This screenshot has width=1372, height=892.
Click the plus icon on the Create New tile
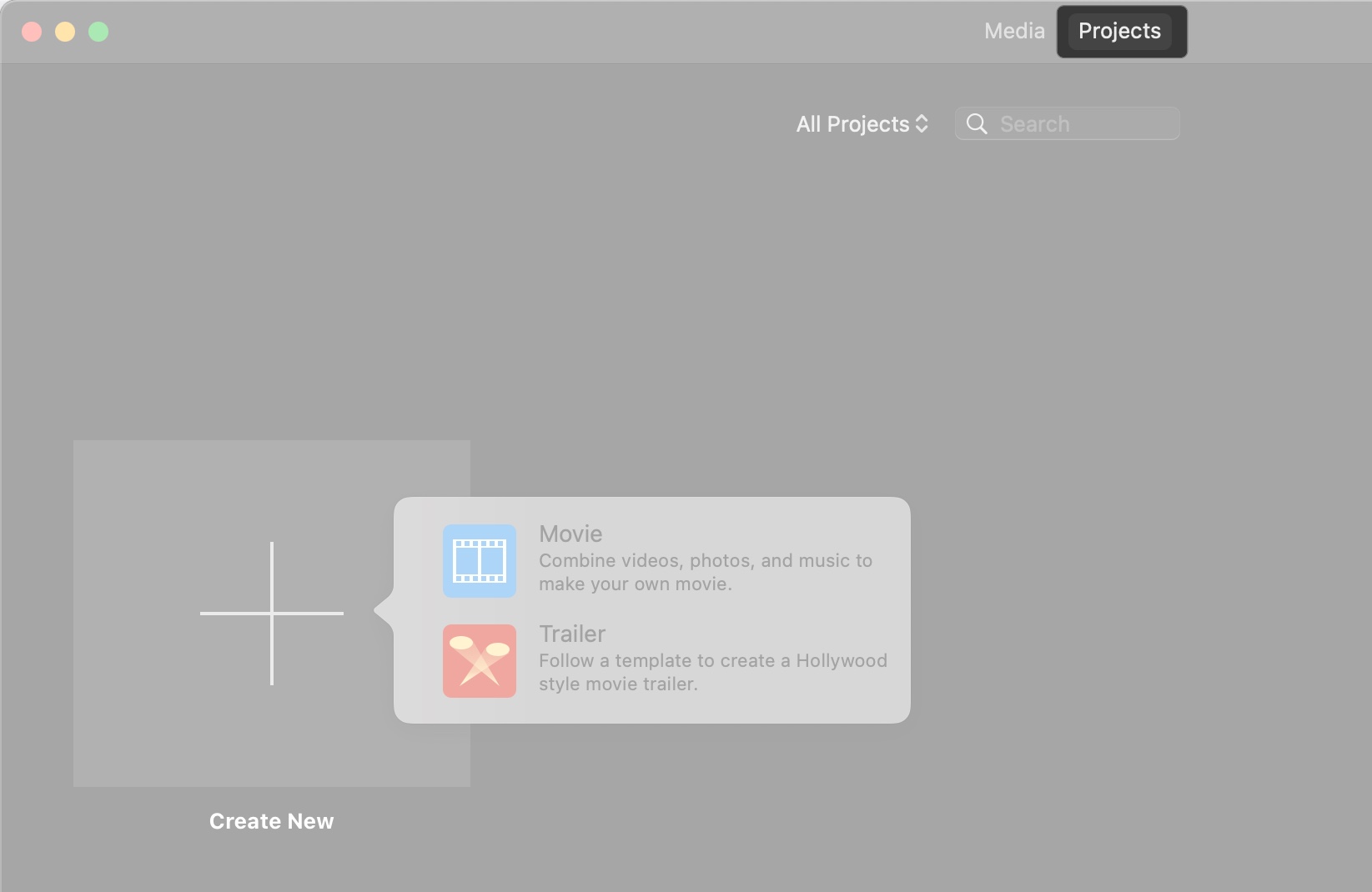(x=271, y=613)
